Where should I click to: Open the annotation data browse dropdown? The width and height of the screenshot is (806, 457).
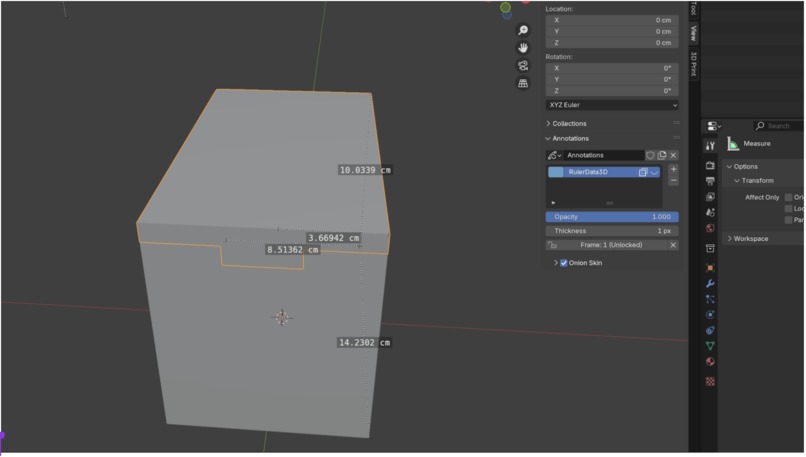coord(554,155)
